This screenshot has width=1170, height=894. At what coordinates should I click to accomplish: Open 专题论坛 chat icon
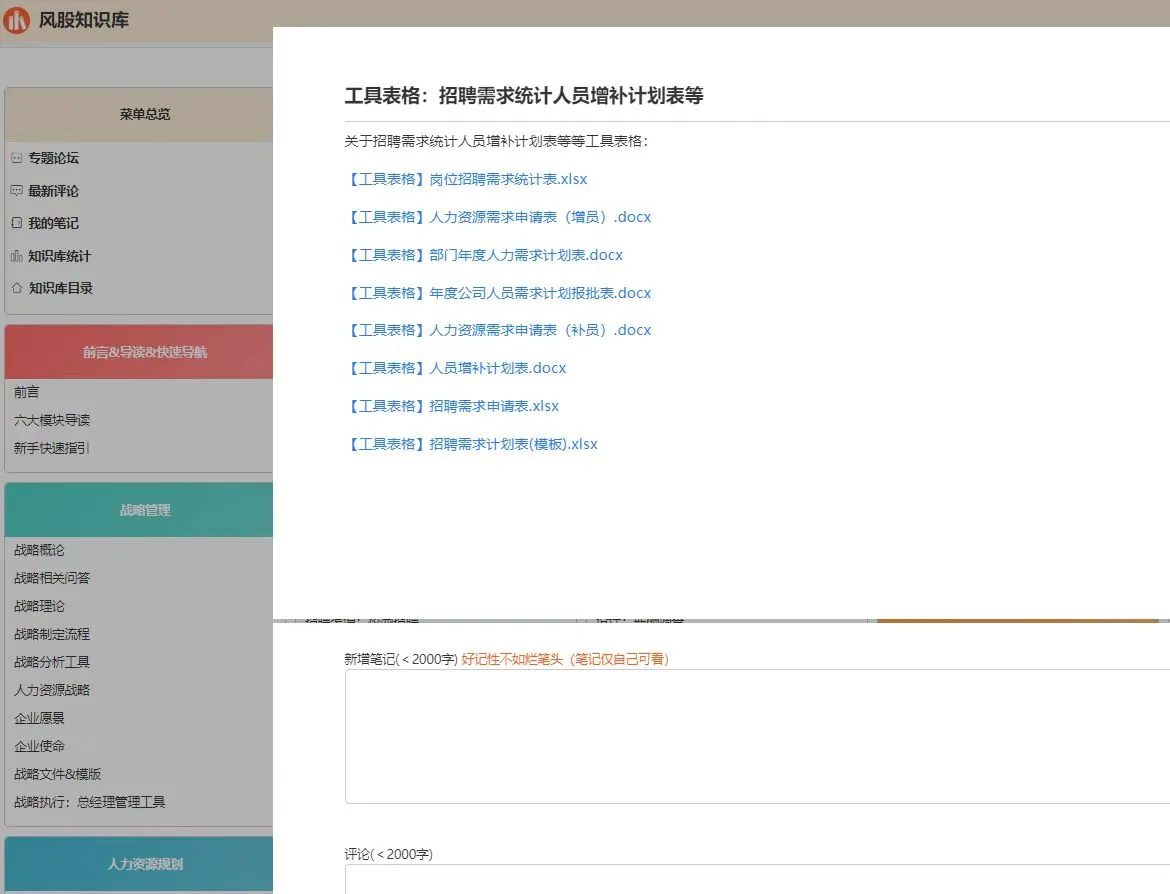point(16,158)
